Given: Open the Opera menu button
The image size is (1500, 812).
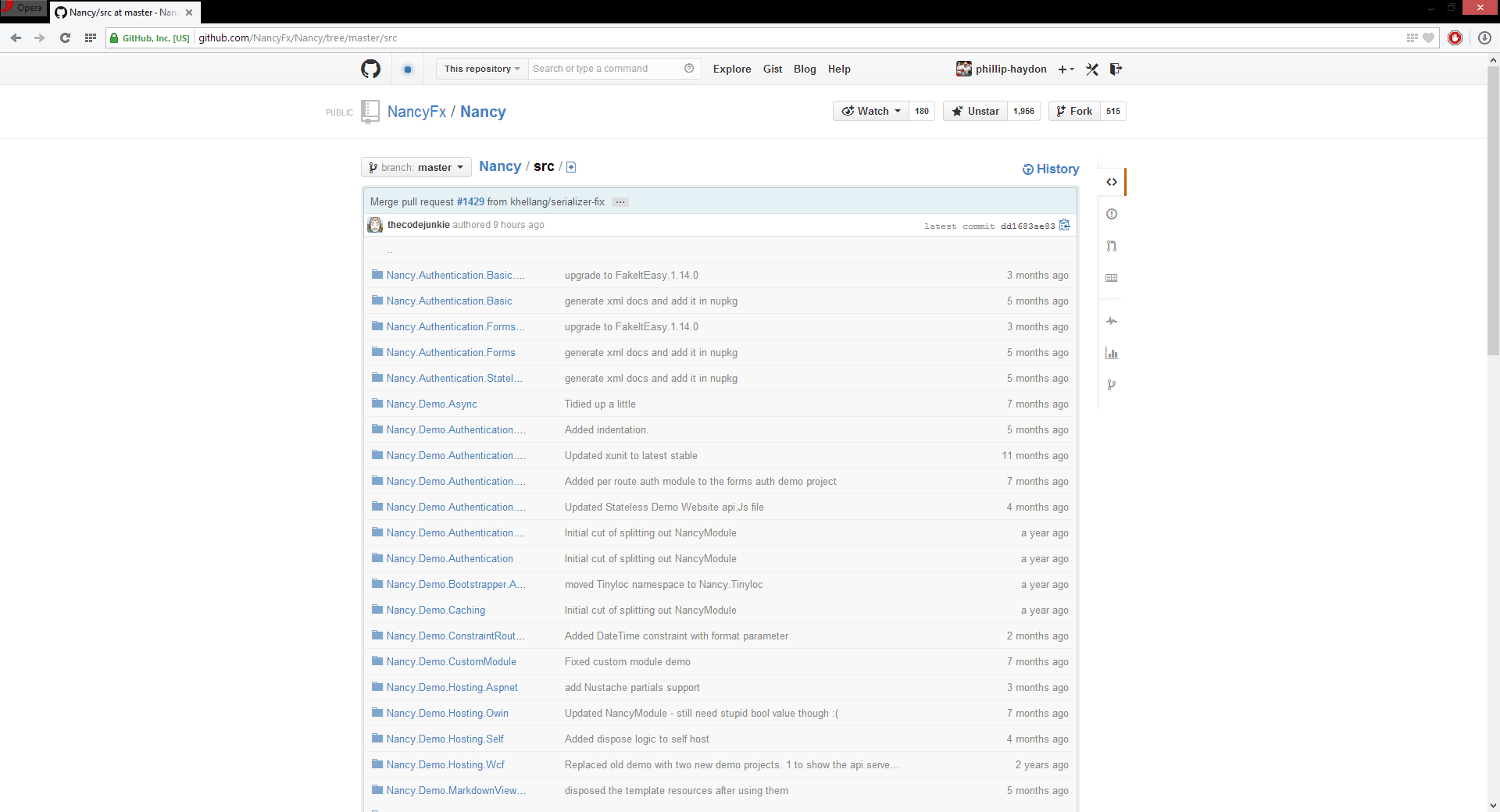Looking at the screenshot, I should coord(23,8).
